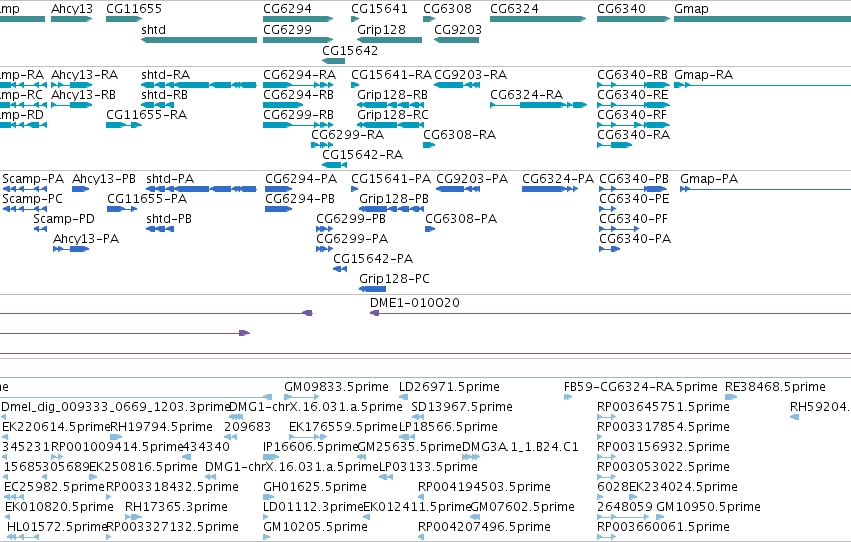Click the RE38468.5prime EST label
The image size is (851, 542).
(x=776, y=387)
